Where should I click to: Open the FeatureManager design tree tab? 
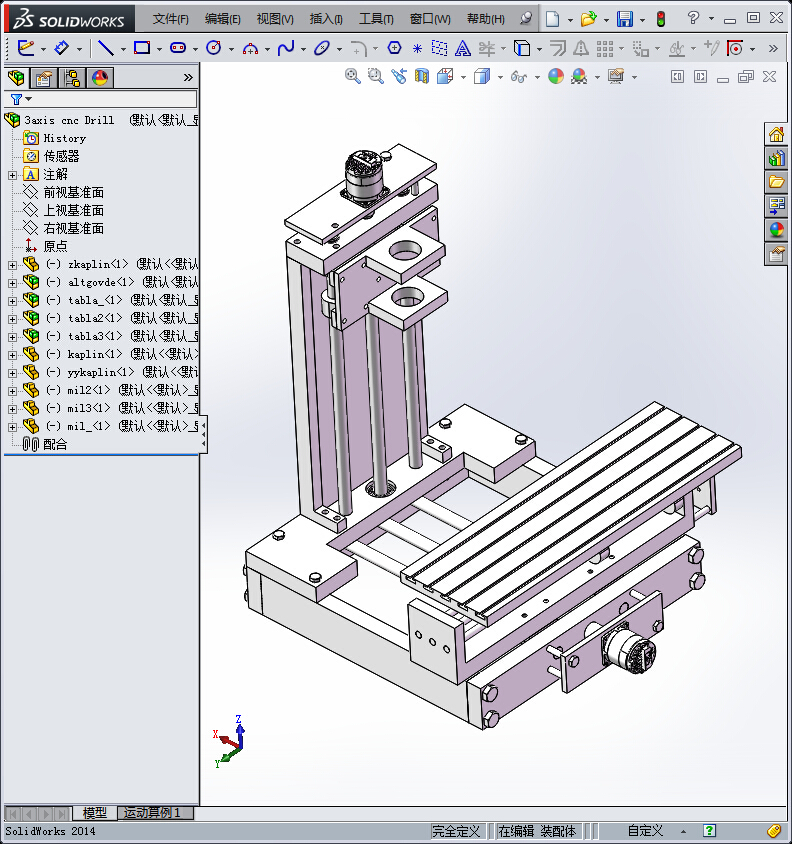[16, 78]
